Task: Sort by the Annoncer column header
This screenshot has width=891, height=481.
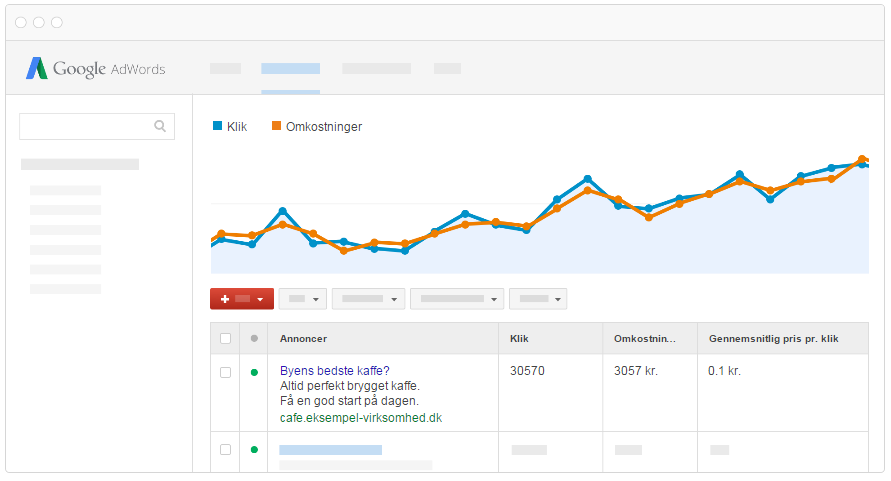Action: click(x=303, y=338)
